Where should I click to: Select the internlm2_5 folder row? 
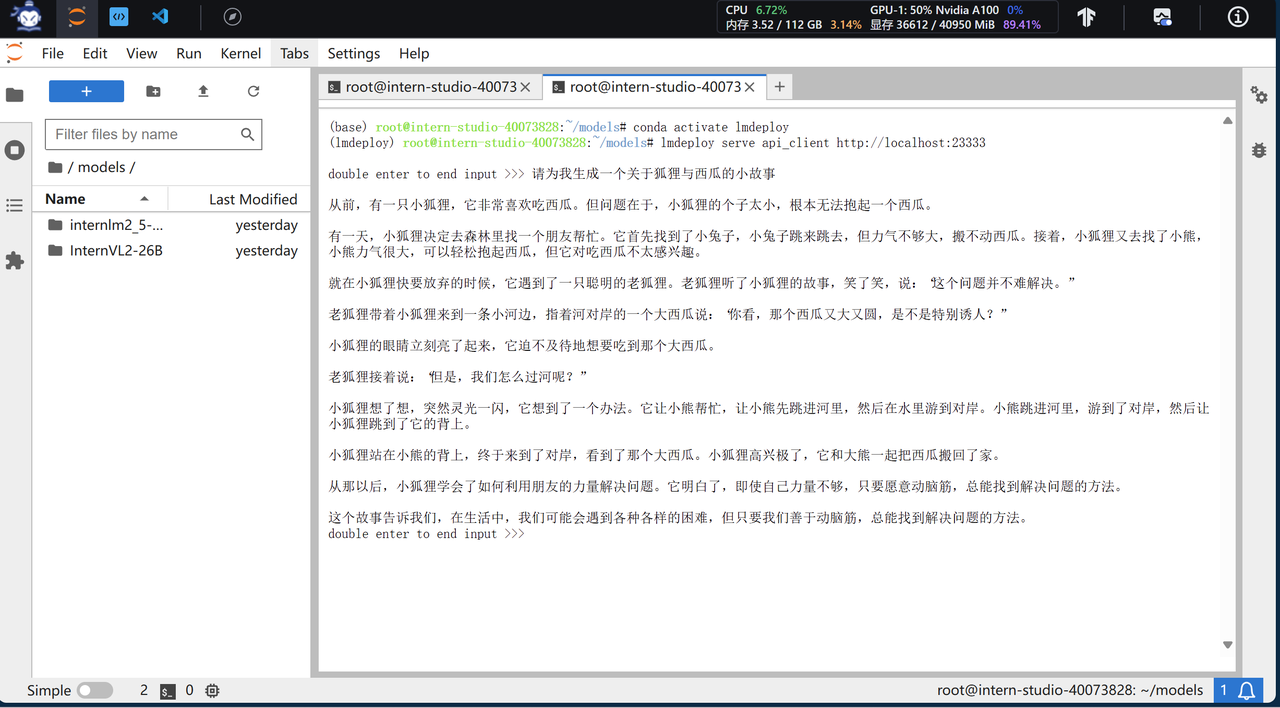click(172, 225)
